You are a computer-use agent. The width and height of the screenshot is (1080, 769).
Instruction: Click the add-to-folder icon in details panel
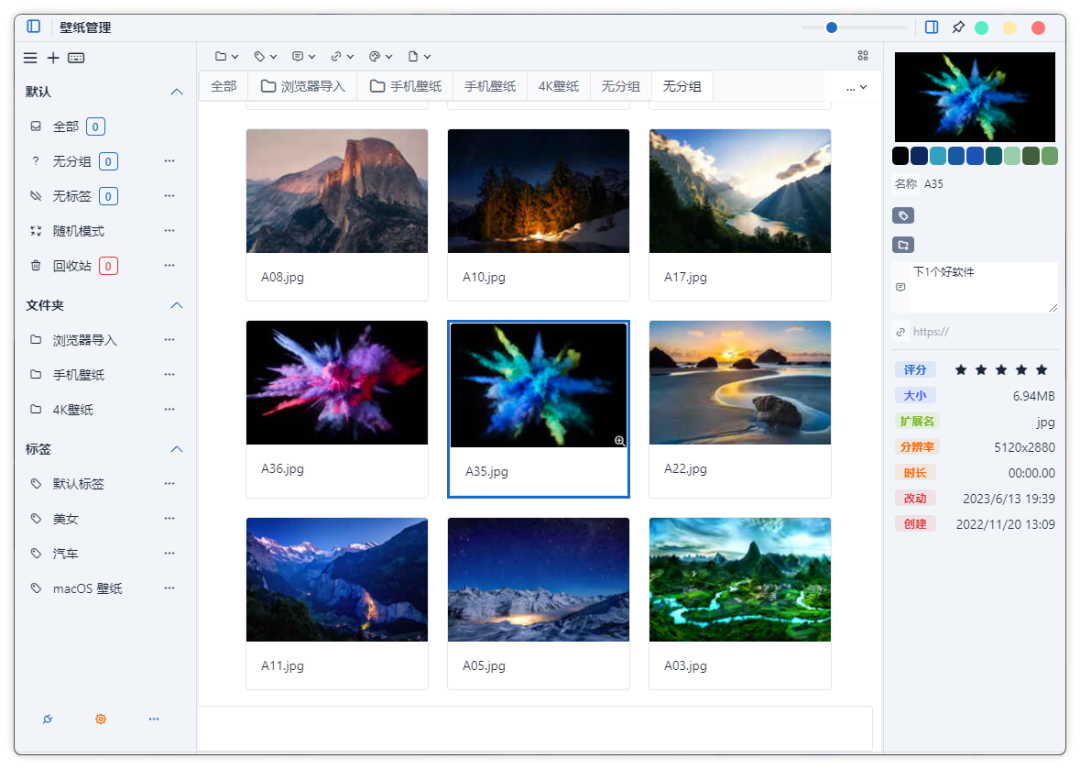click(902, 245)
